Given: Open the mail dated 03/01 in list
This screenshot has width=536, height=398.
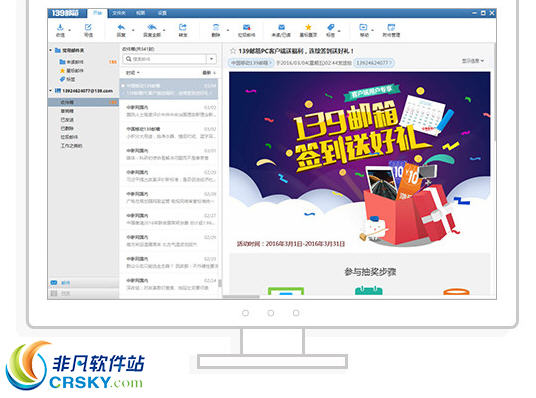Looking at the screenshot, I should pos(168,154).
